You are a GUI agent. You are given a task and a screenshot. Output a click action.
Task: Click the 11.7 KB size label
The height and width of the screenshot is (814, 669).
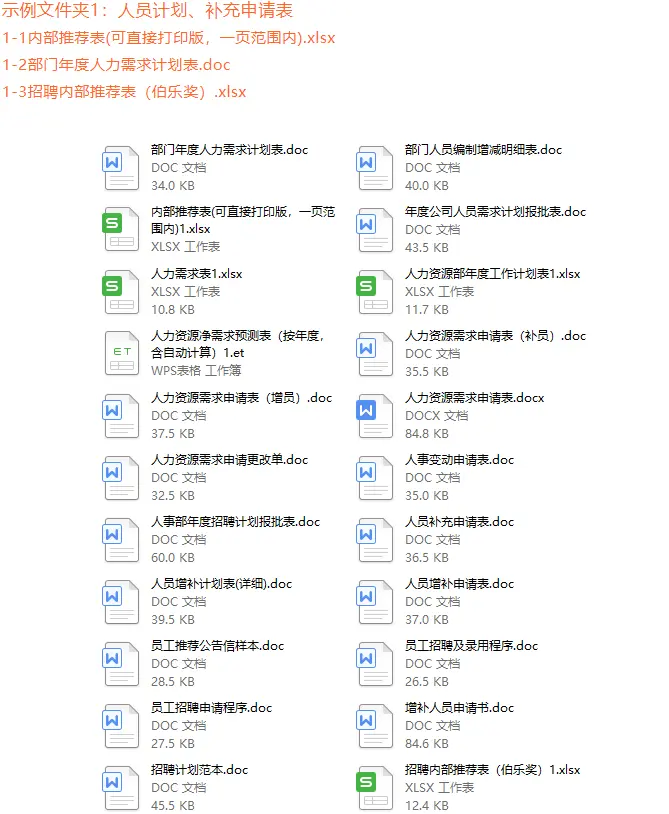click(x=427, y=309)
